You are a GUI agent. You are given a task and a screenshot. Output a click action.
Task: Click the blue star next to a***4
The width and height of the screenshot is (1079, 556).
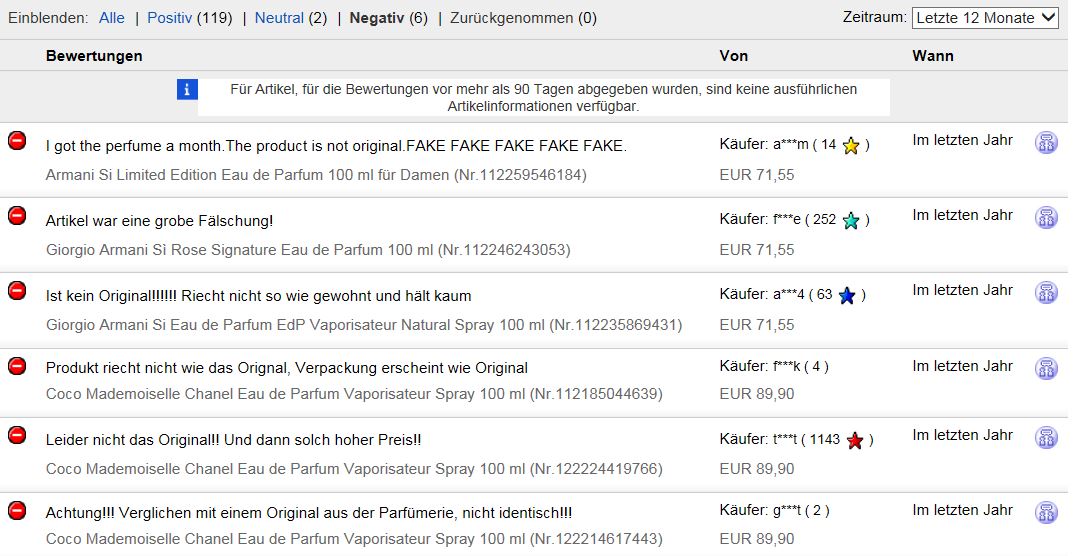[847, 296]
